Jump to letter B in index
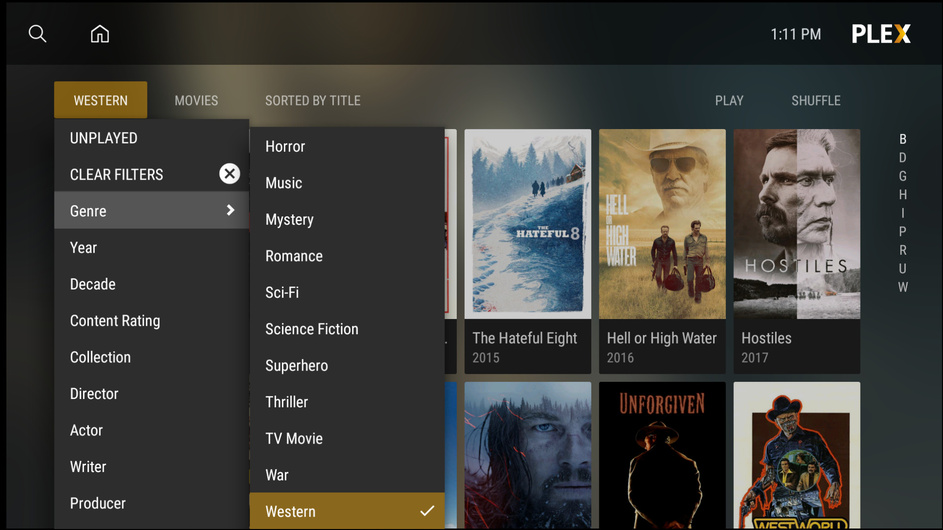 (903, 139)
